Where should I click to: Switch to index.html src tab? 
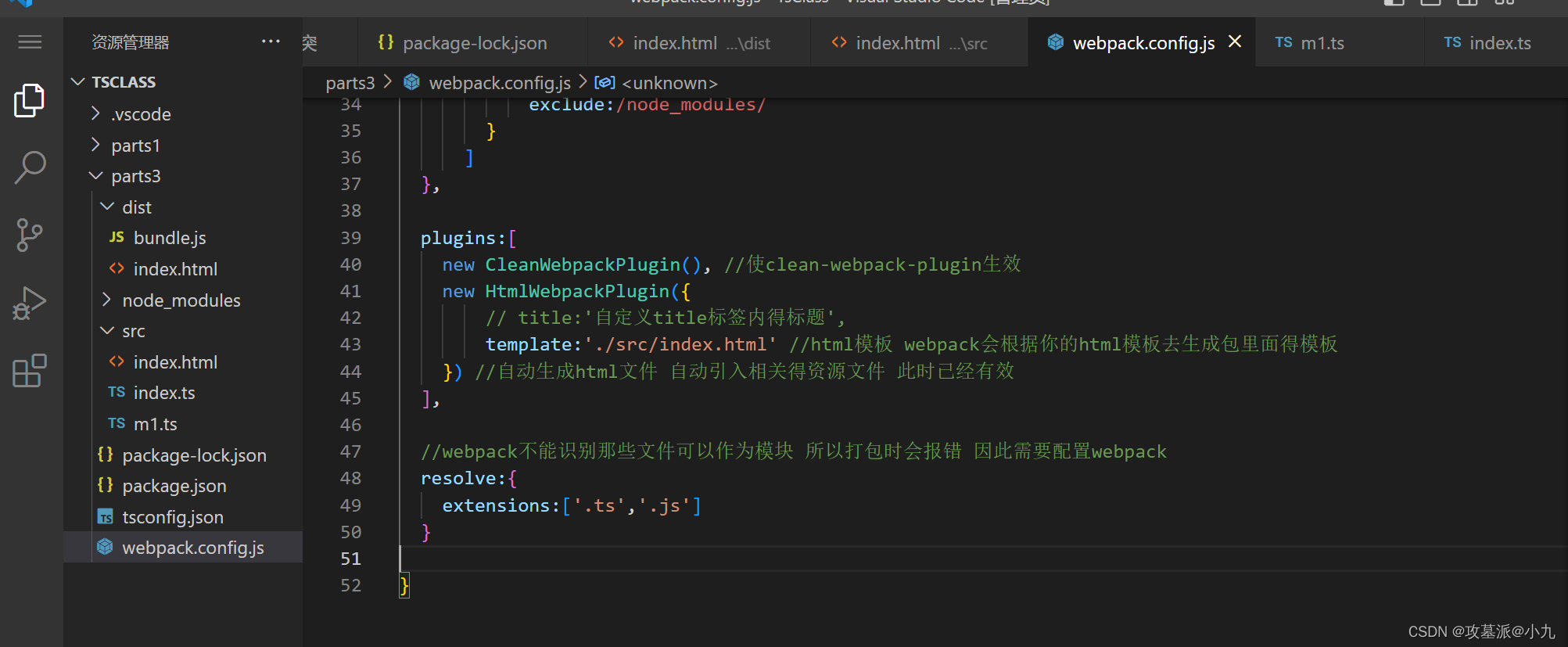(919, 43)
